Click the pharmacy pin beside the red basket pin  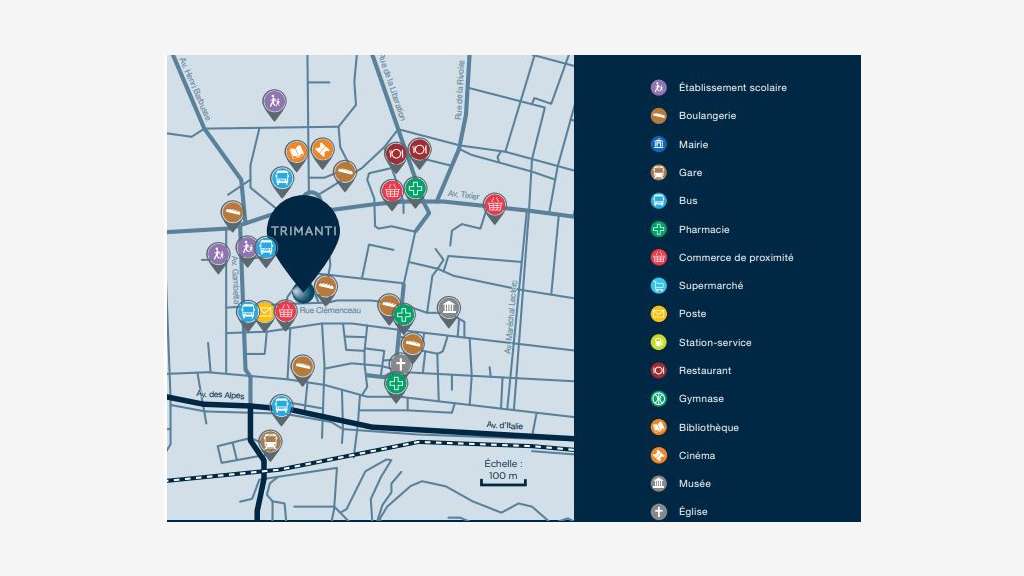point(415,190)
